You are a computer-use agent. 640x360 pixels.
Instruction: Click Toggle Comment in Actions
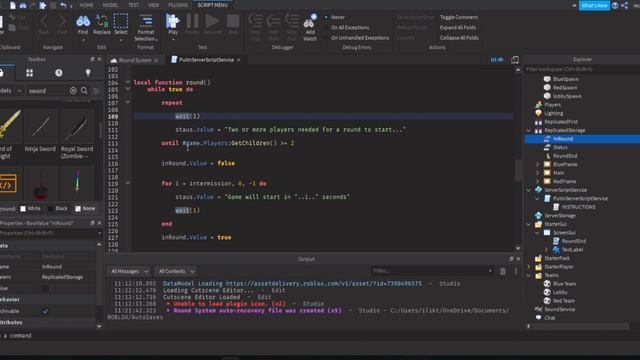tap(459, 17)
